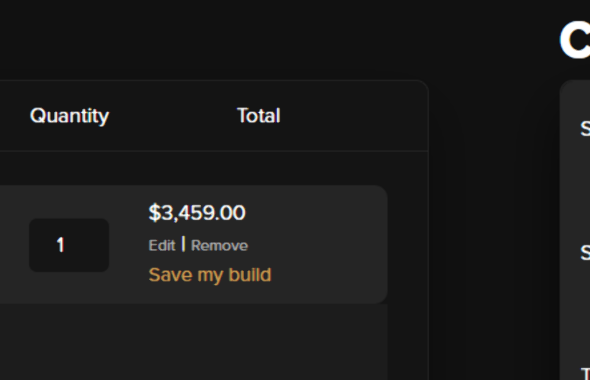Screen dimensions: 590x380
Task: Click the second cut-off S label on the right
Action: tap(585, 252)
